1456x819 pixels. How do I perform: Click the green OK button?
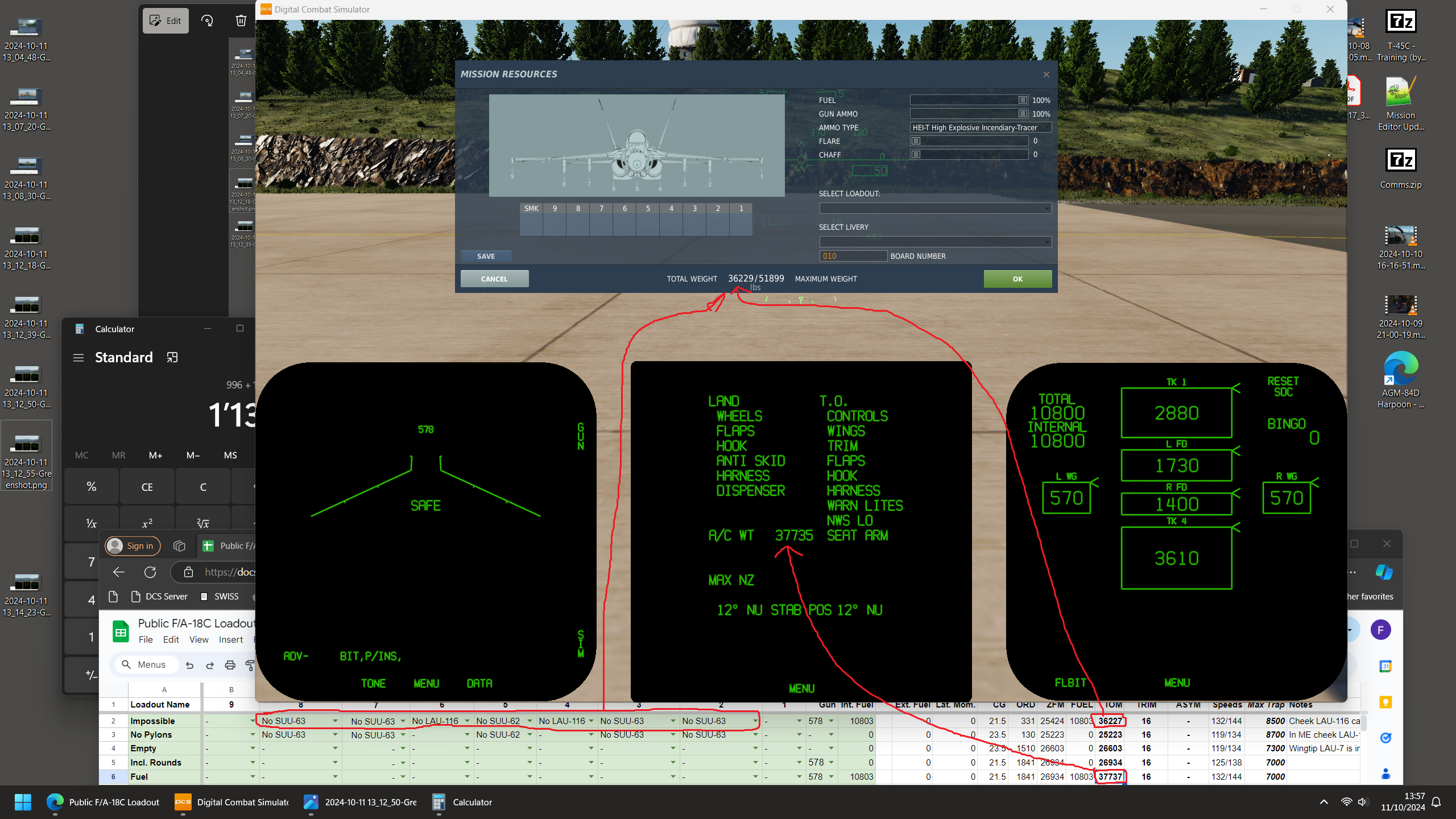pyautogui.click(x=1017, y=279)
